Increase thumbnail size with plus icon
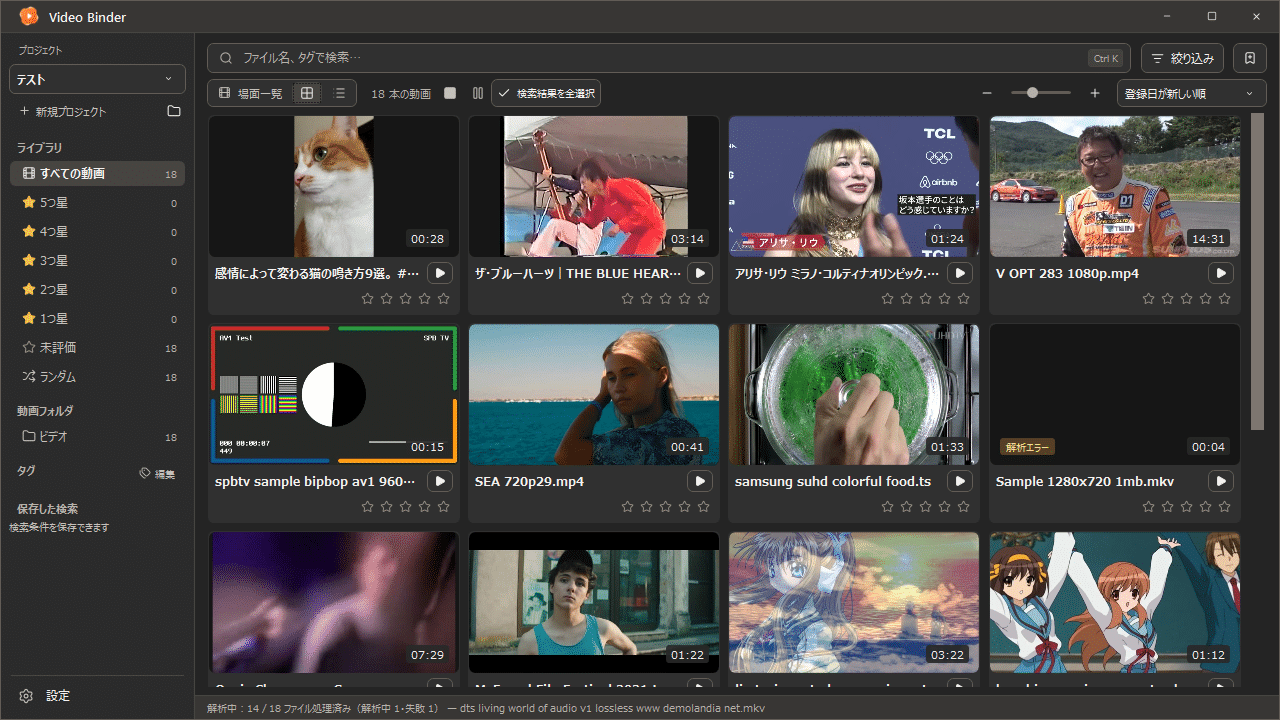Image resolution: width=1280 pixels, height=720 pixels. pyautogui.click(x=1095, y=93)
